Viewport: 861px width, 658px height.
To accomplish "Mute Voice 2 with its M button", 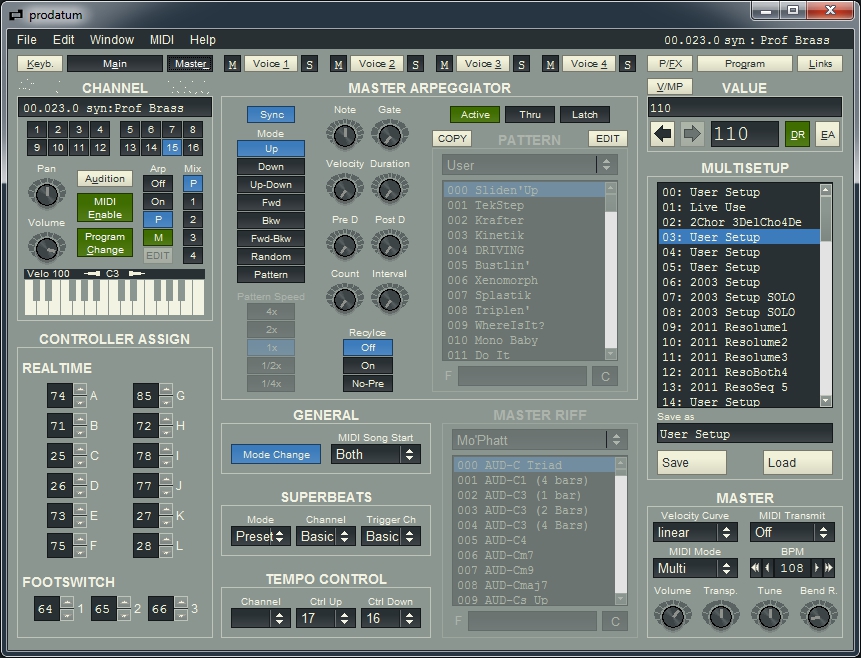I will point(338,64).
